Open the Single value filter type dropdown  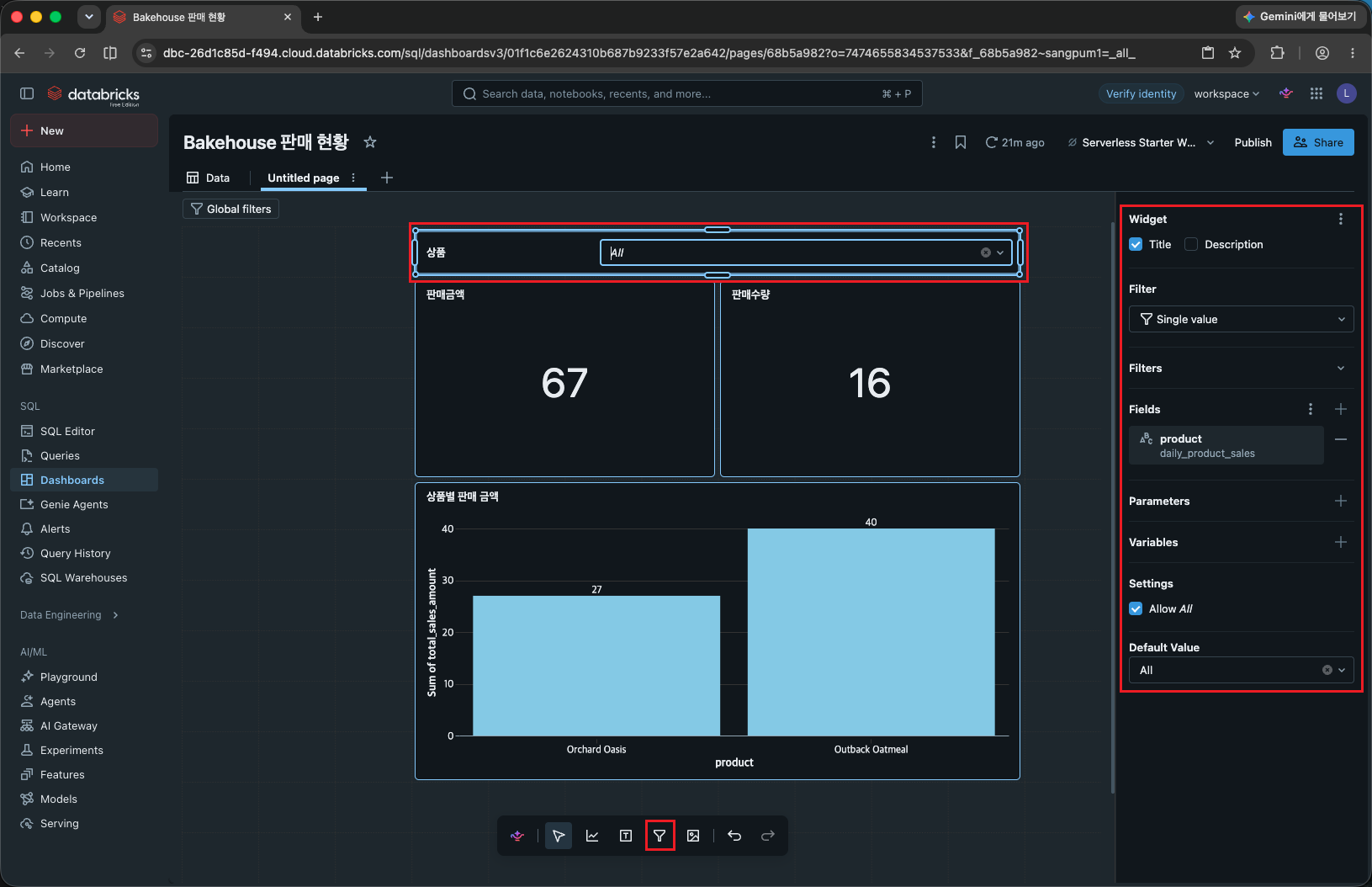pyautogui.click(x=1241, y=319)
